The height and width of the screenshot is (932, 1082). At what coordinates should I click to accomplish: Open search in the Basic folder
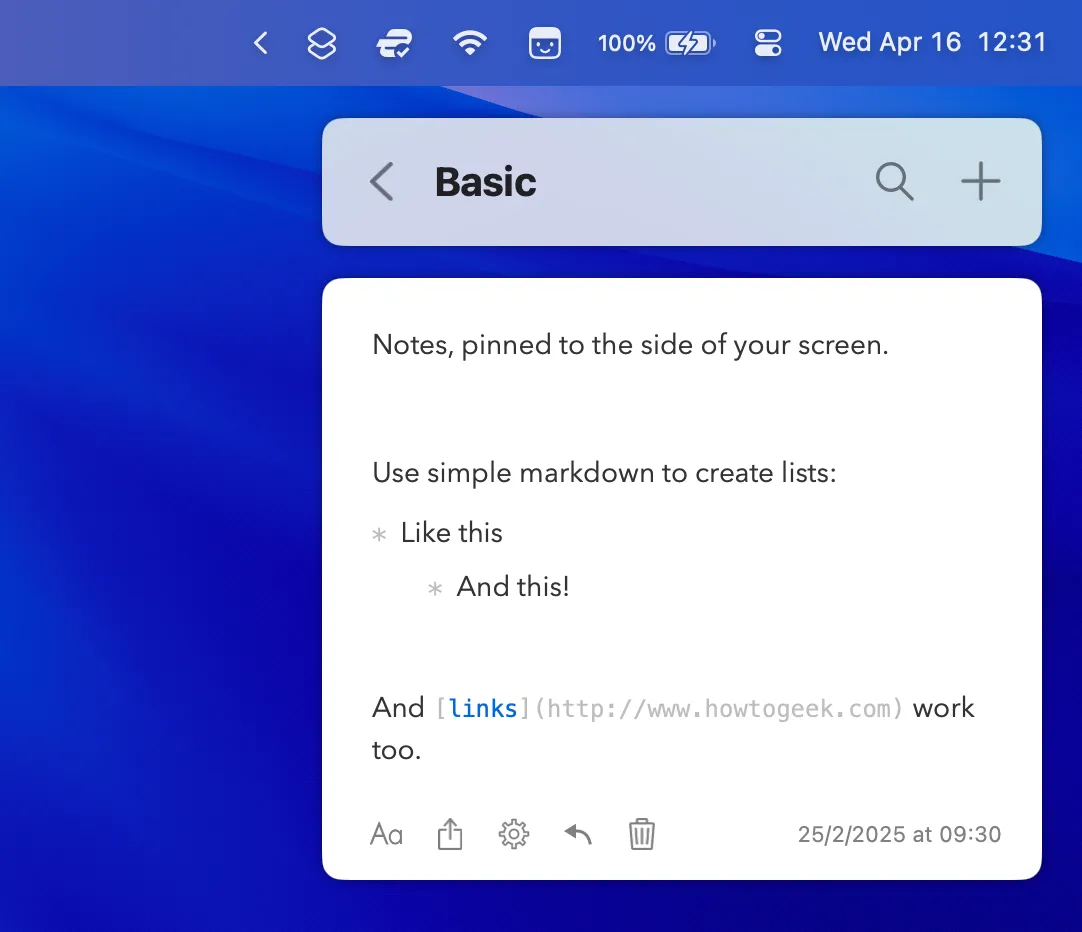coord(894,182)
